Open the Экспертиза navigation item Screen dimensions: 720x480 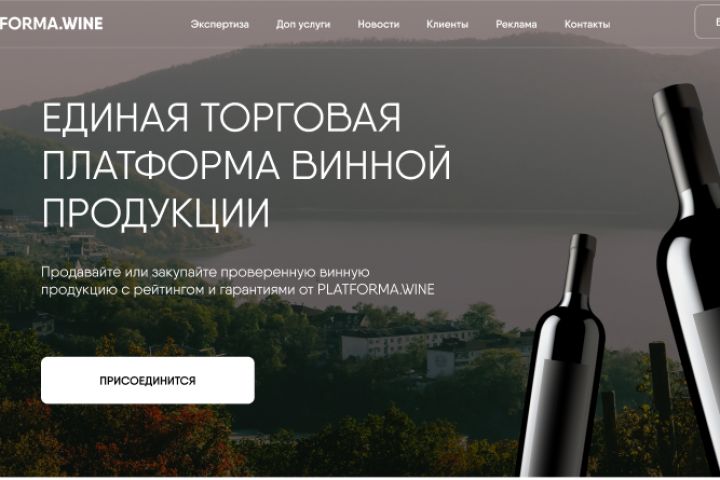click(219, 24)
